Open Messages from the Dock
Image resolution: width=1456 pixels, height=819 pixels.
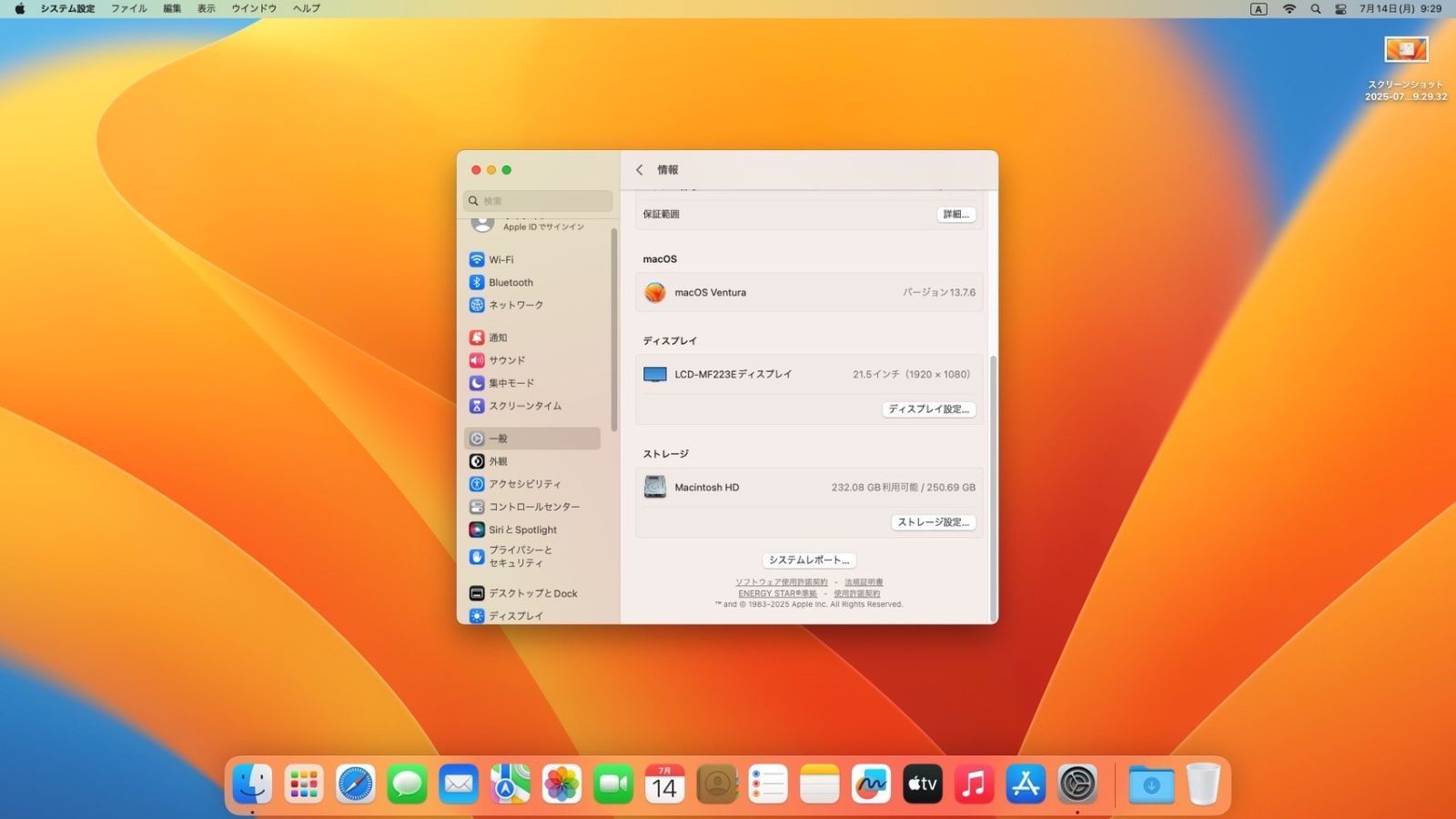(x=407, y=784)
